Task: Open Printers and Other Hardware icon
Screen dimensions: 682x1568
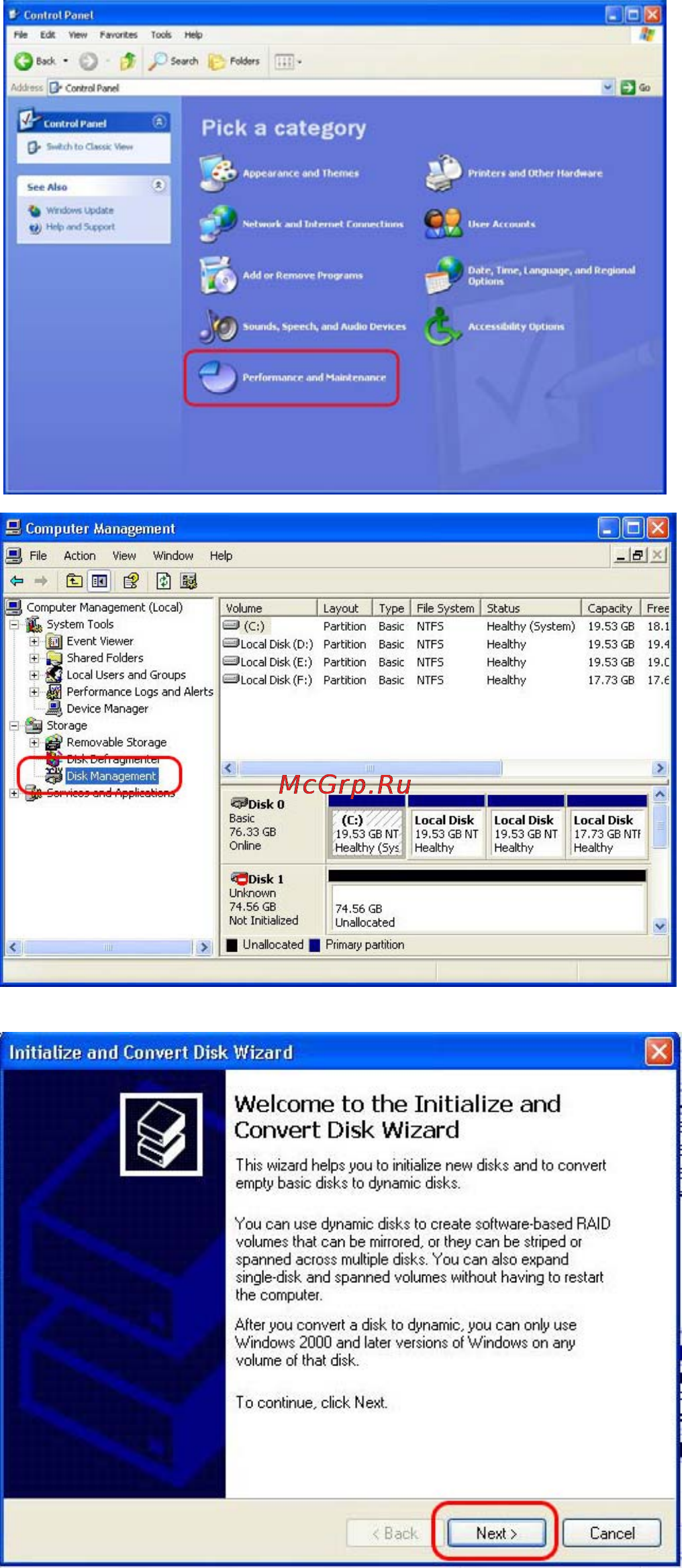Action: coord(444,172)
